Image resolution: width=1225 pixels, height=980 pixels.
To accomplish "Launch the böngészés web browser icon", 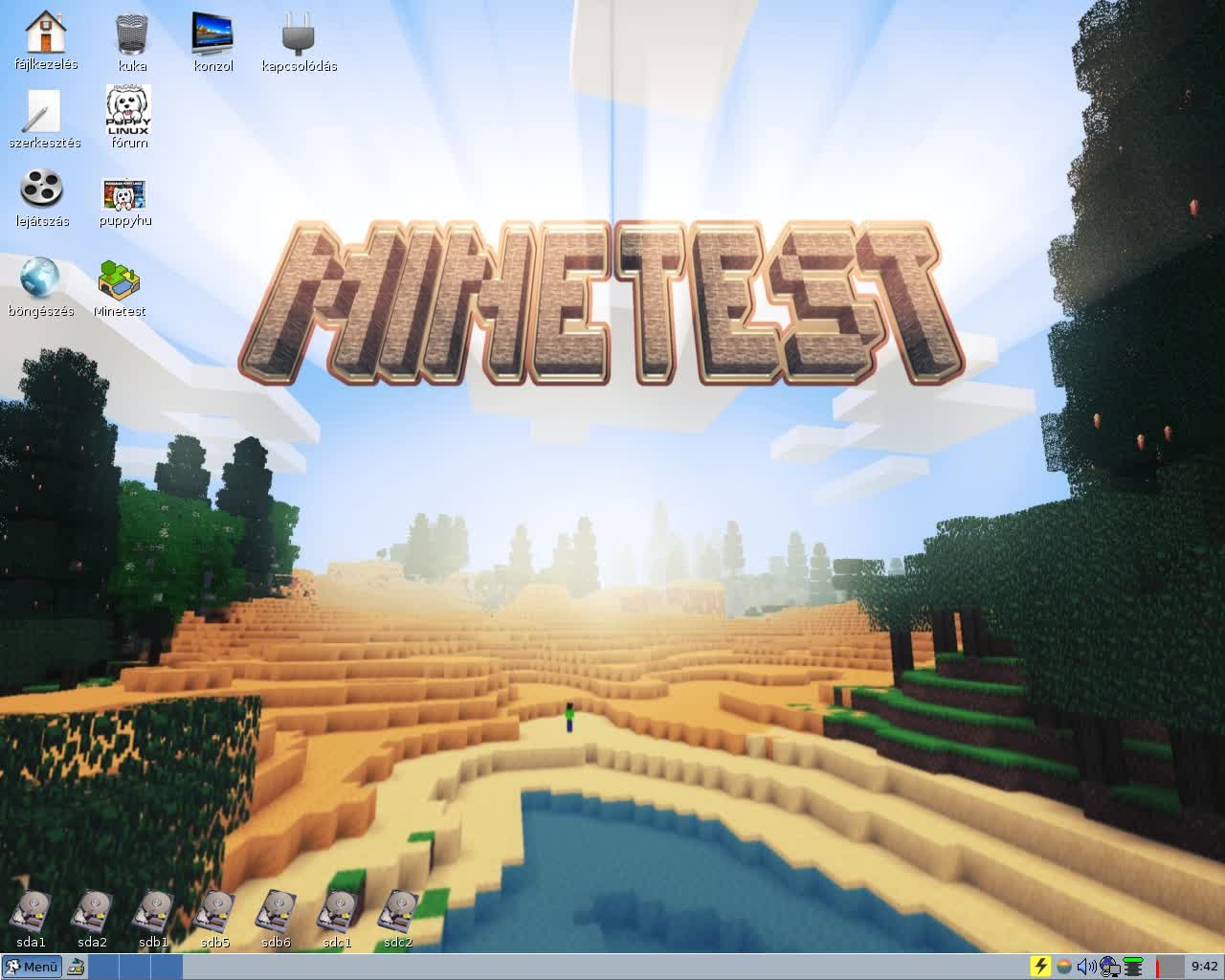I will (41, 278).
